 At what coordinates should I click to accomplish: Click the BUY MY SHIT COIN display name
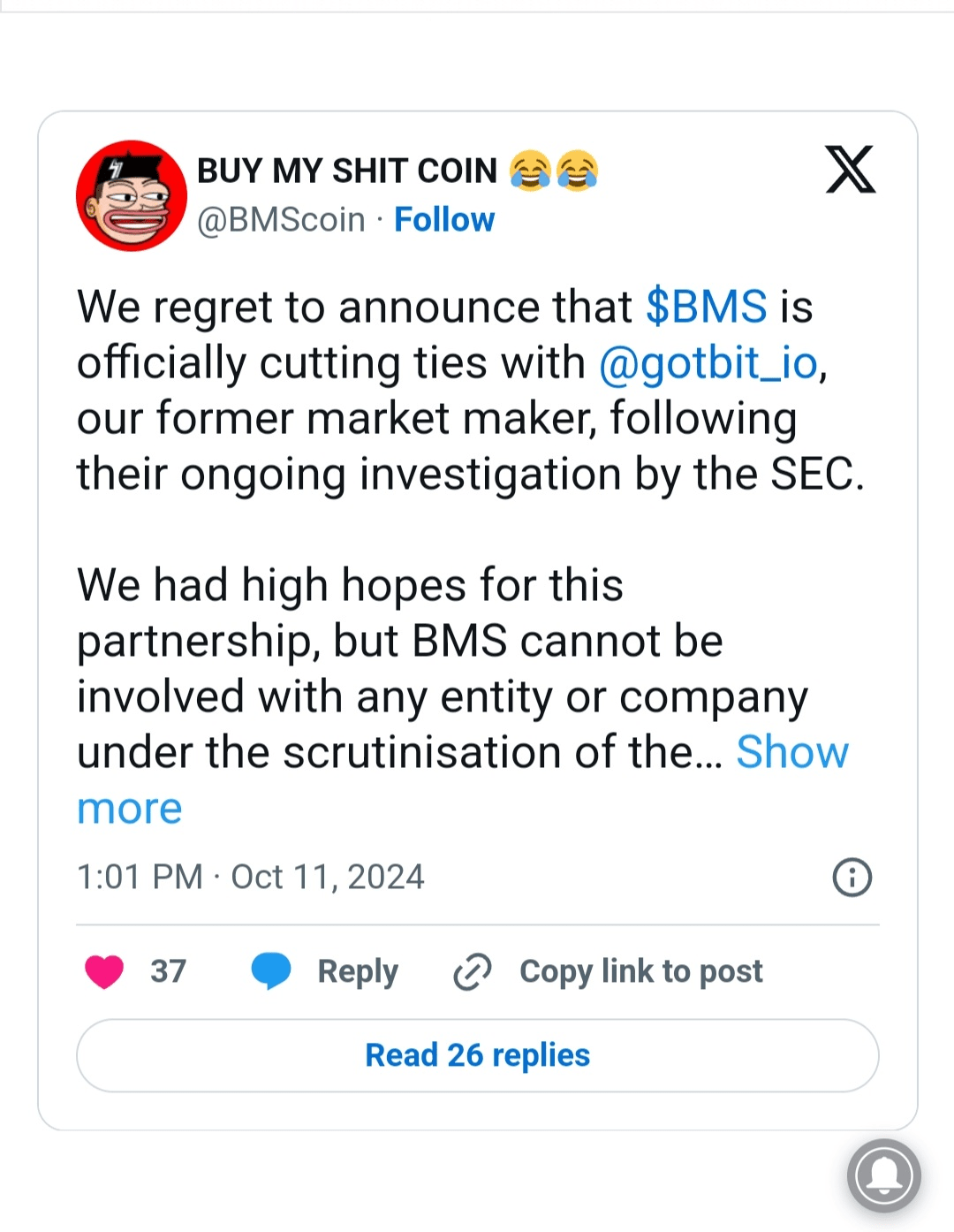pos(347,171)
